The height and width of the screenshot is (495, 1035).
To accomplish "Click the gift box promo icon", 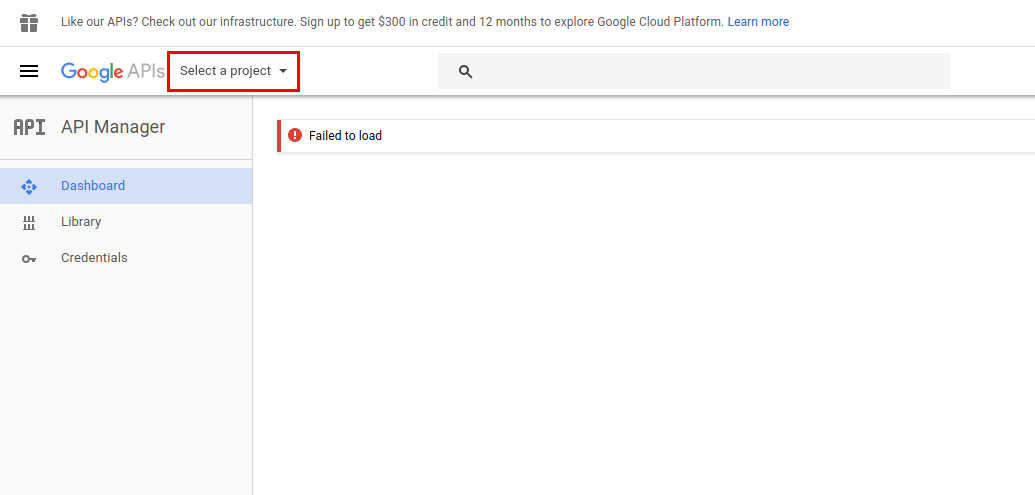I will point(29,22).
